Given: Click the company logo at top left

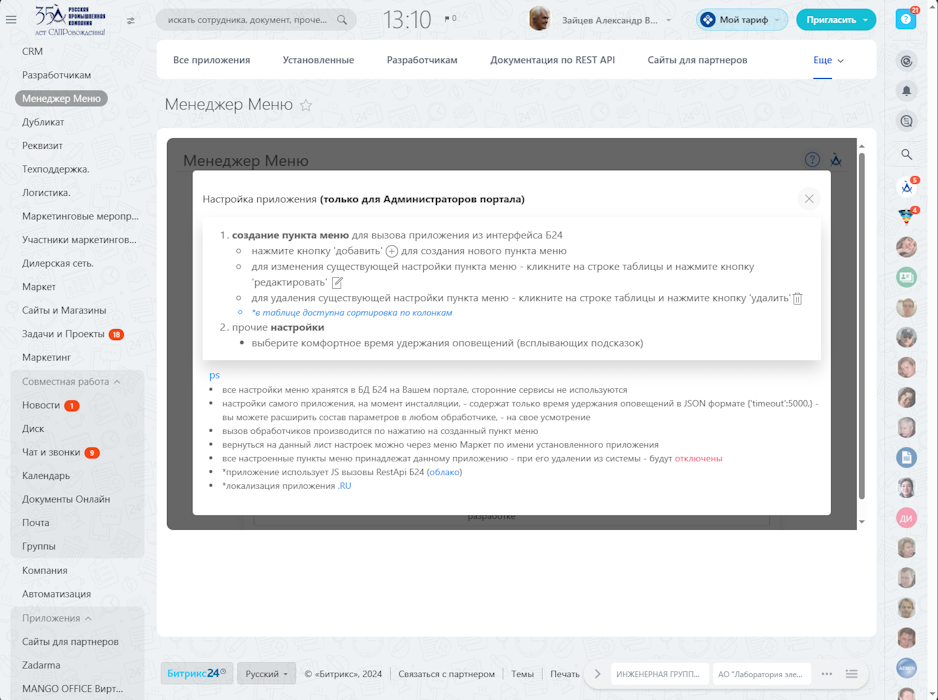Looking at the screenshot, I should tap(70, 20).
